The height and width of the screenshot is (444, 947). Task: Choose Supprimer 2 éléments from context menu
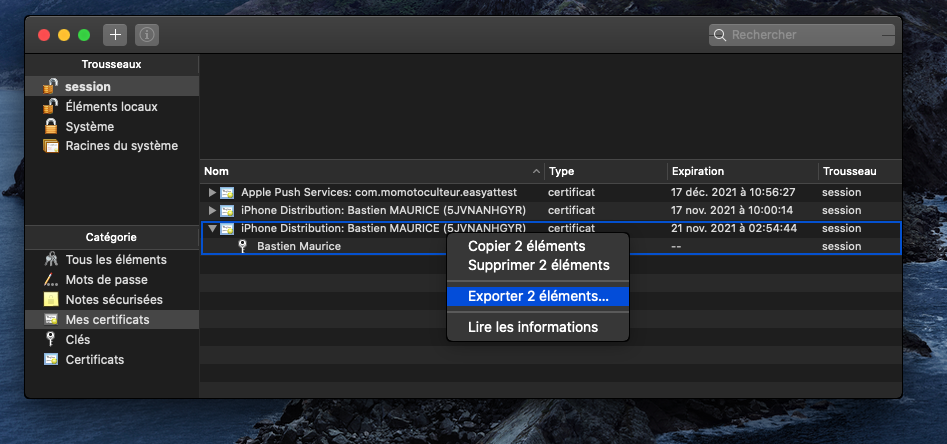(538, 265)
